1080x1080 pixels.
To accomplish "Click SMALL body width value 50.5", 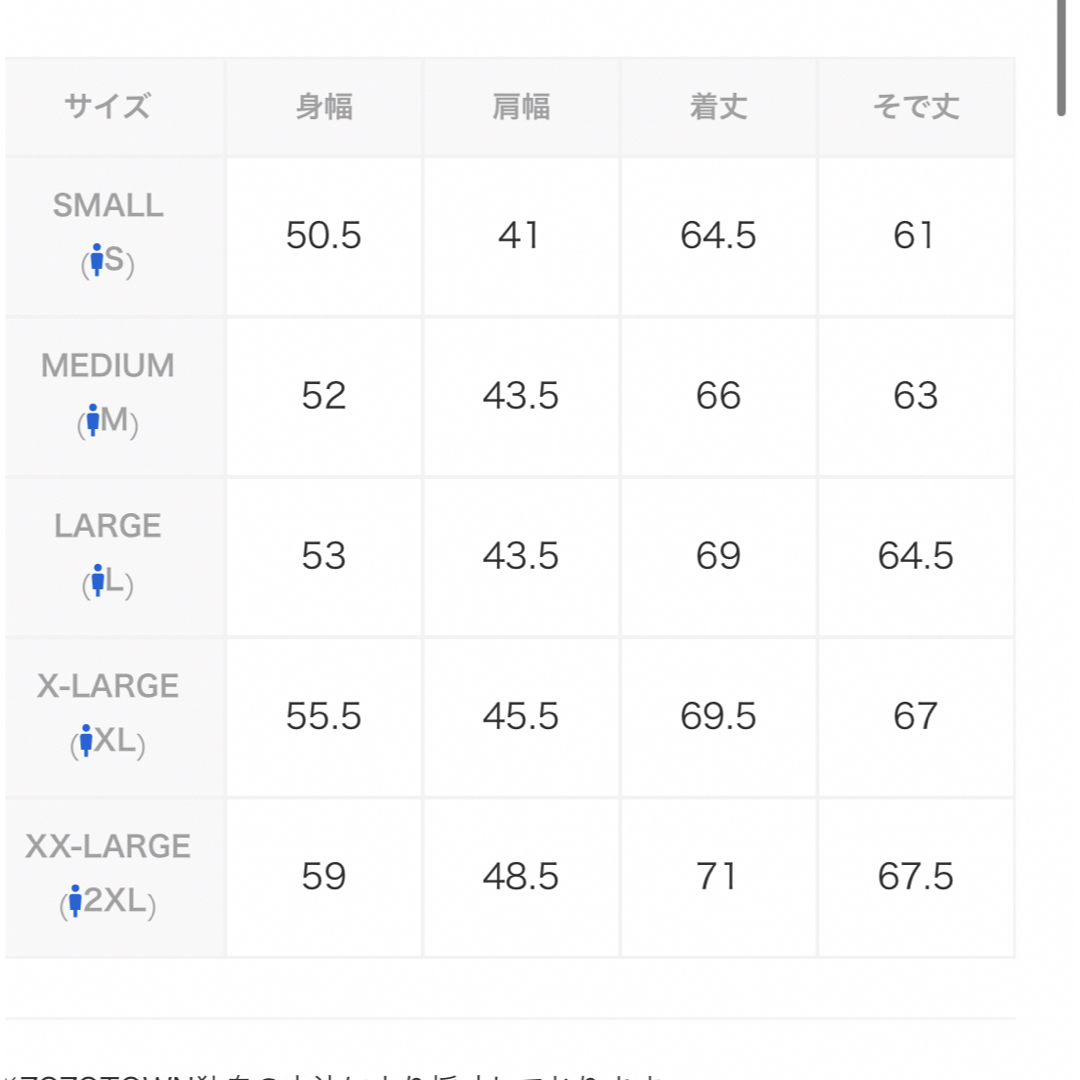I will (324, 236).
